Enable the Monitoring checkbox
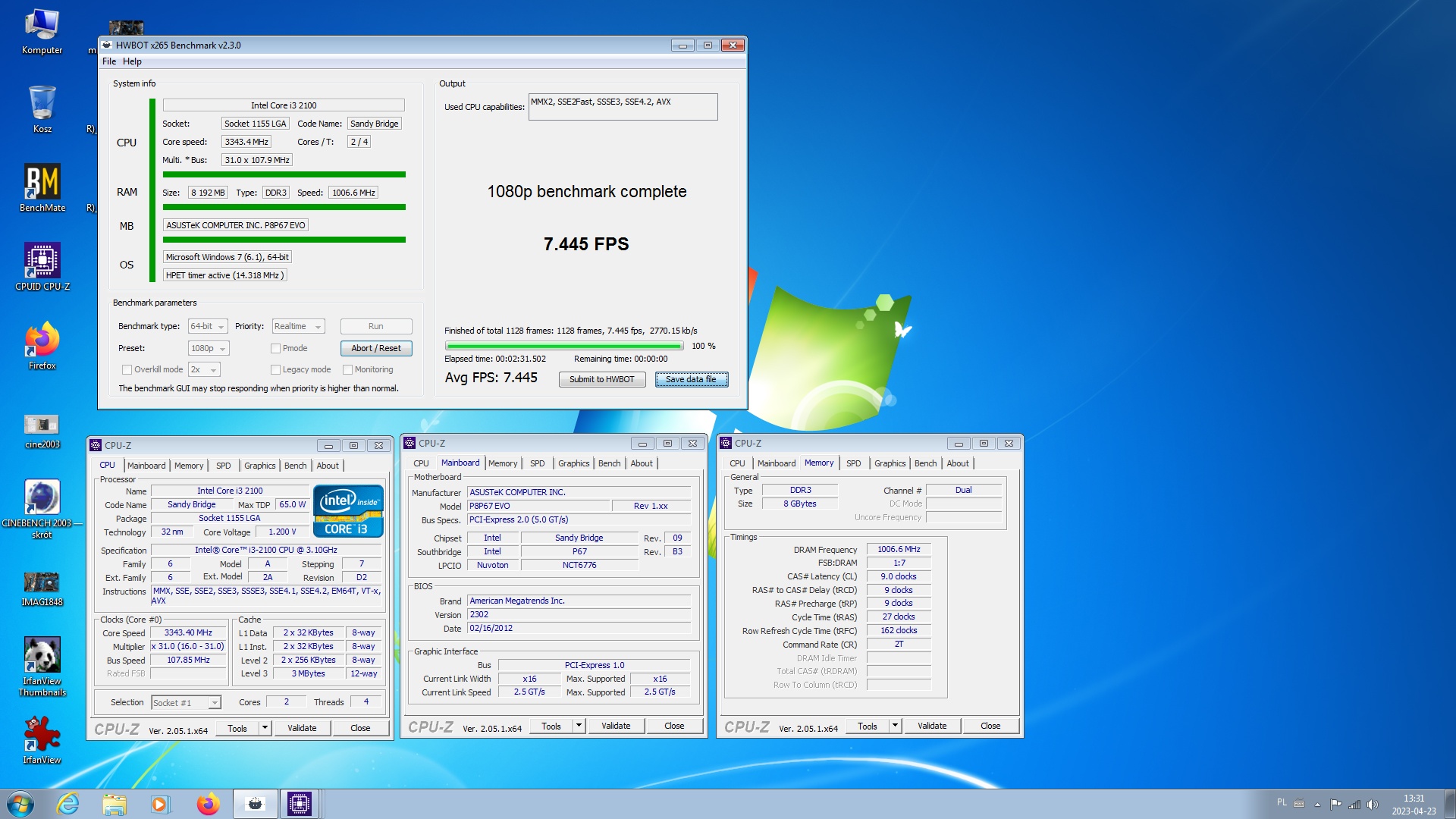The image size is (1456, 819). pos(347,369)
